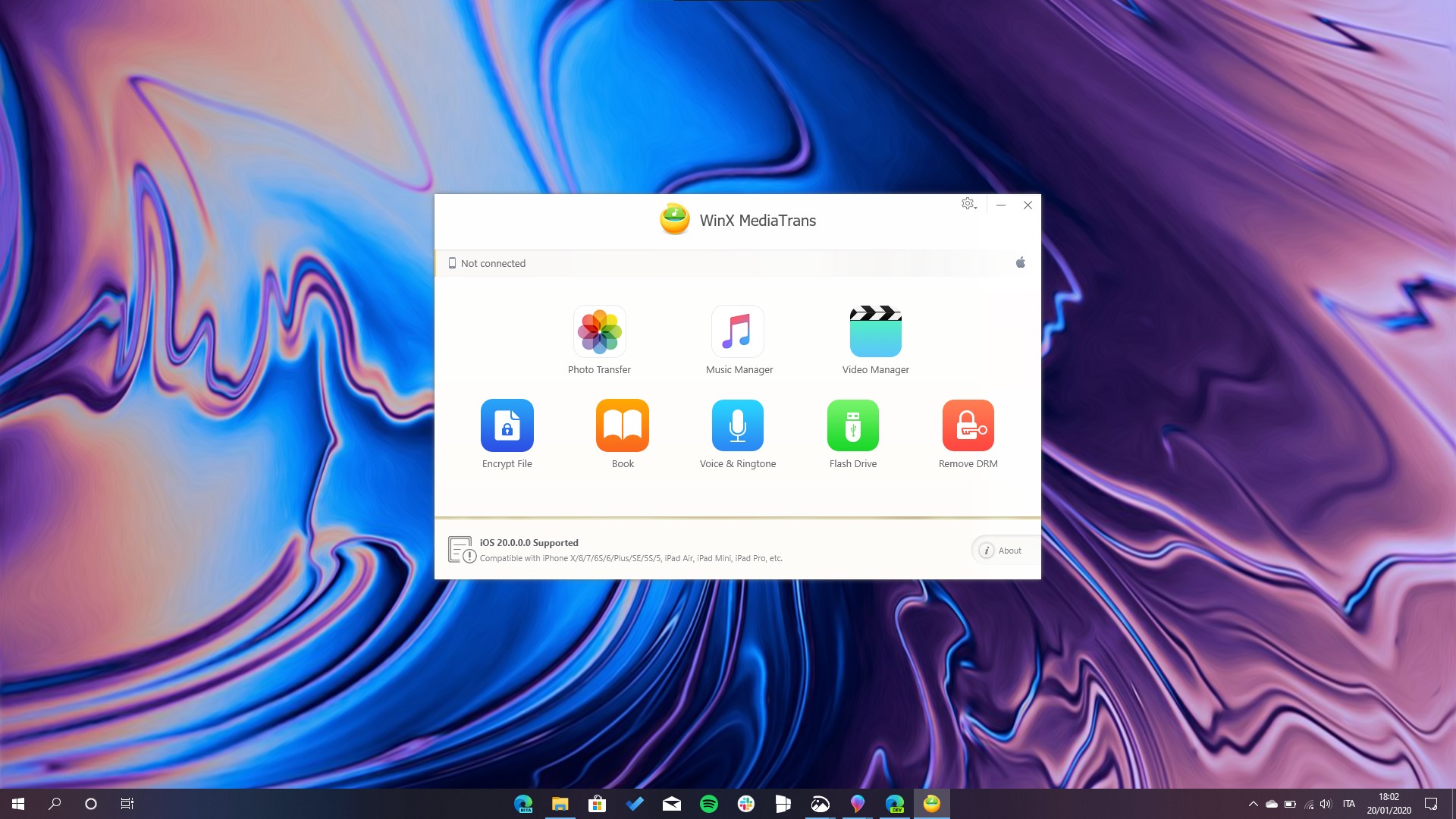Viewport: 1456px width, 819px height.
Task: Select language indicator ITA toggle
Action: 1348,803
